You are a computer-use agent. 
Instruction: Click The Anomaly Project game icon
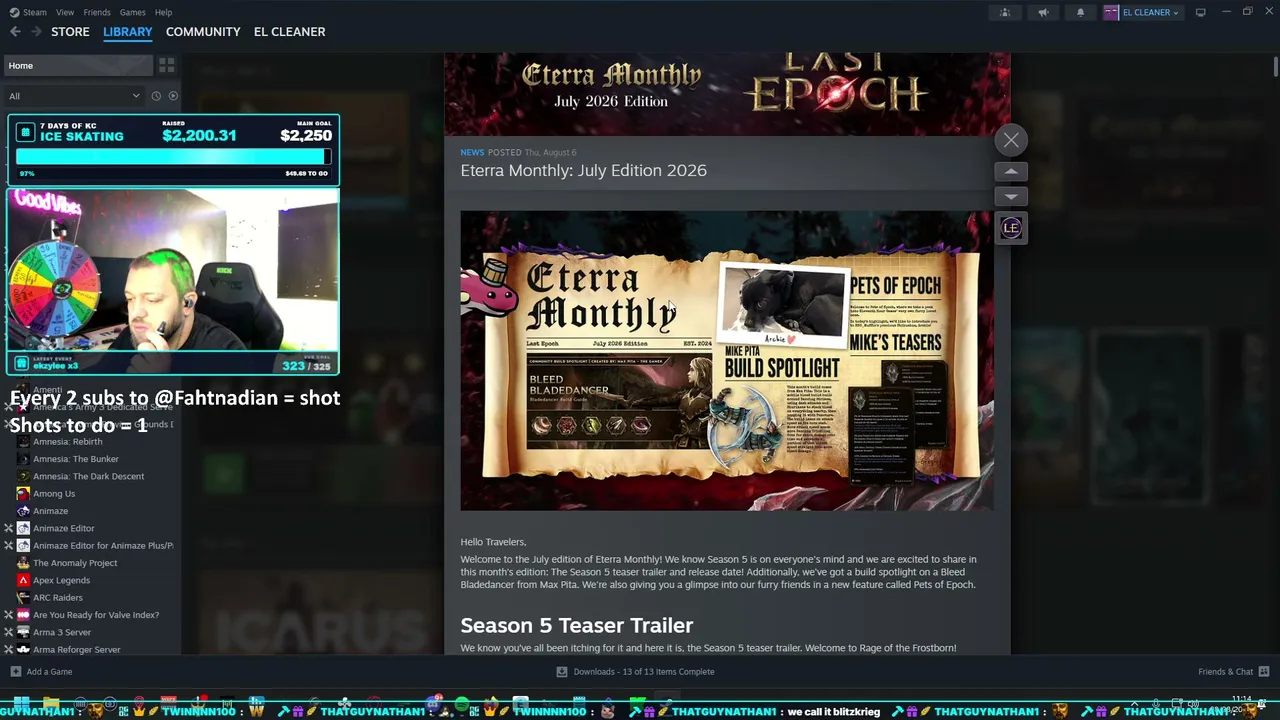tap(23, 563)
